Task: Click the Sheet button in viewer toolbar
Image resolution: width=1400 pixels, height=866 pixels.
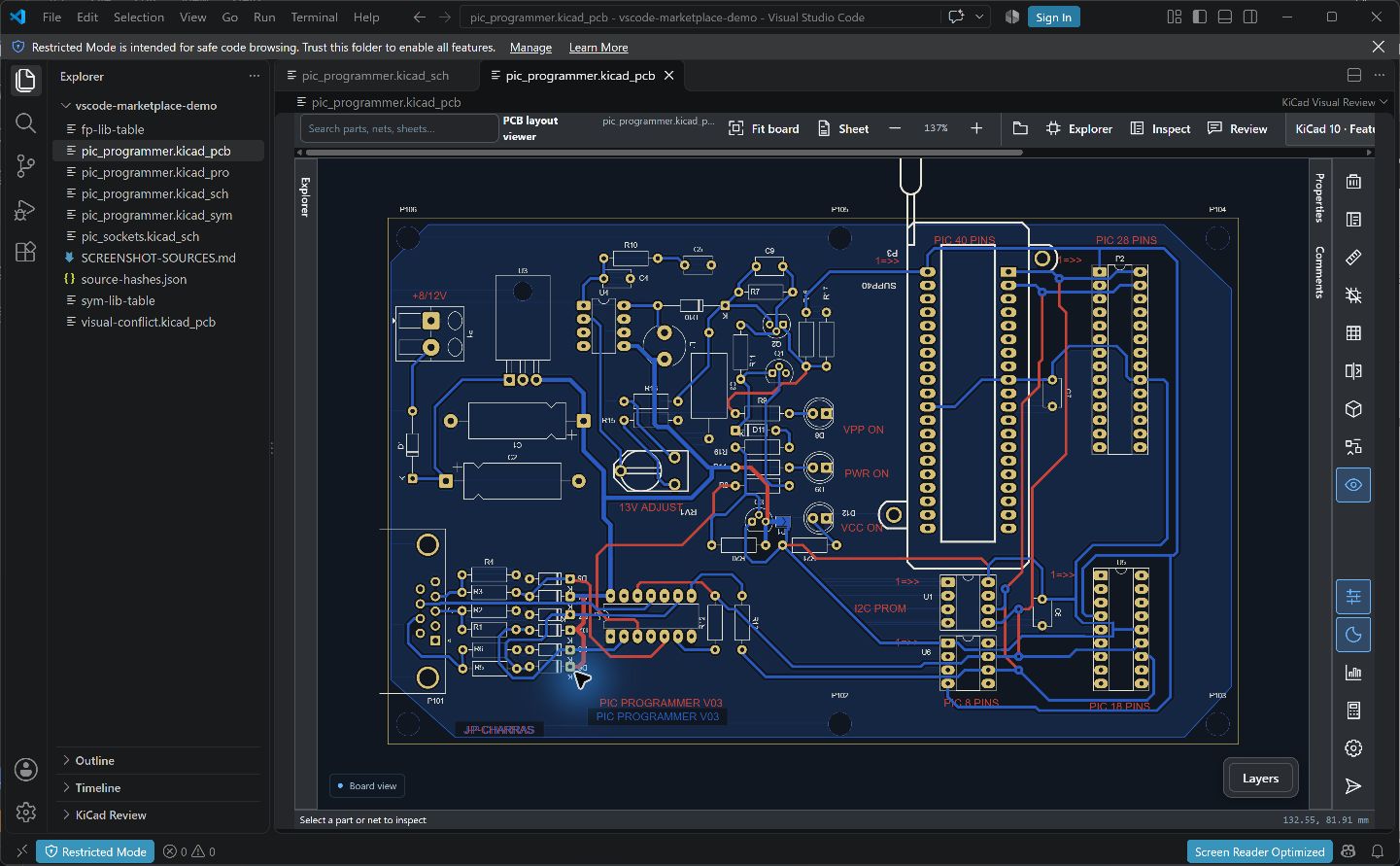Action: [x=843, y=128]
